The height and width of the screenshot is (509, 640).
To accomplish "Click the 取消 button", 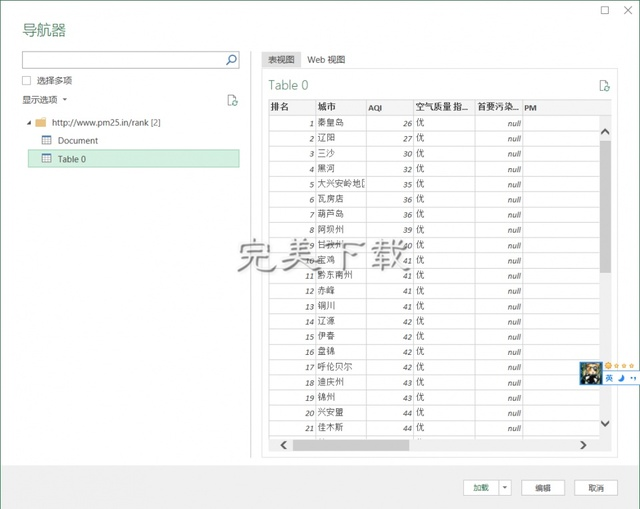I will [x=596, y=488].
